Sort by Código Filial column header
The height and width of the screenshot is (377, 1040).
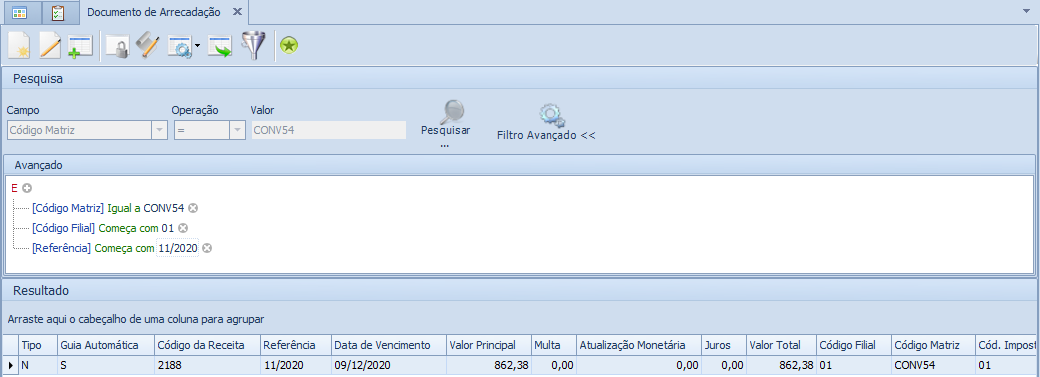click(854, 345)
